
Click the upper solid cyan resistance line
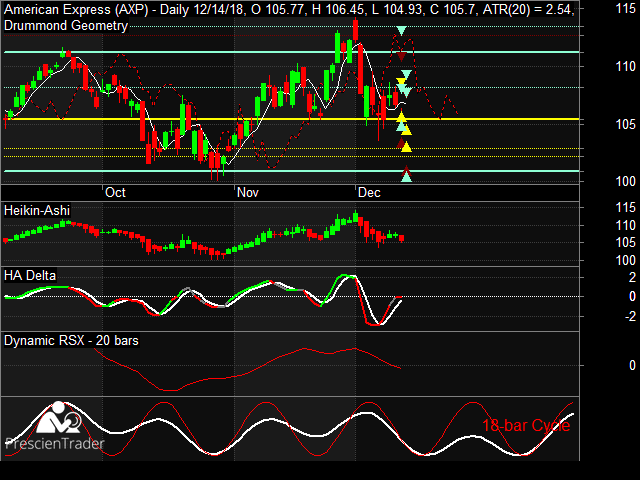(291, 52)
